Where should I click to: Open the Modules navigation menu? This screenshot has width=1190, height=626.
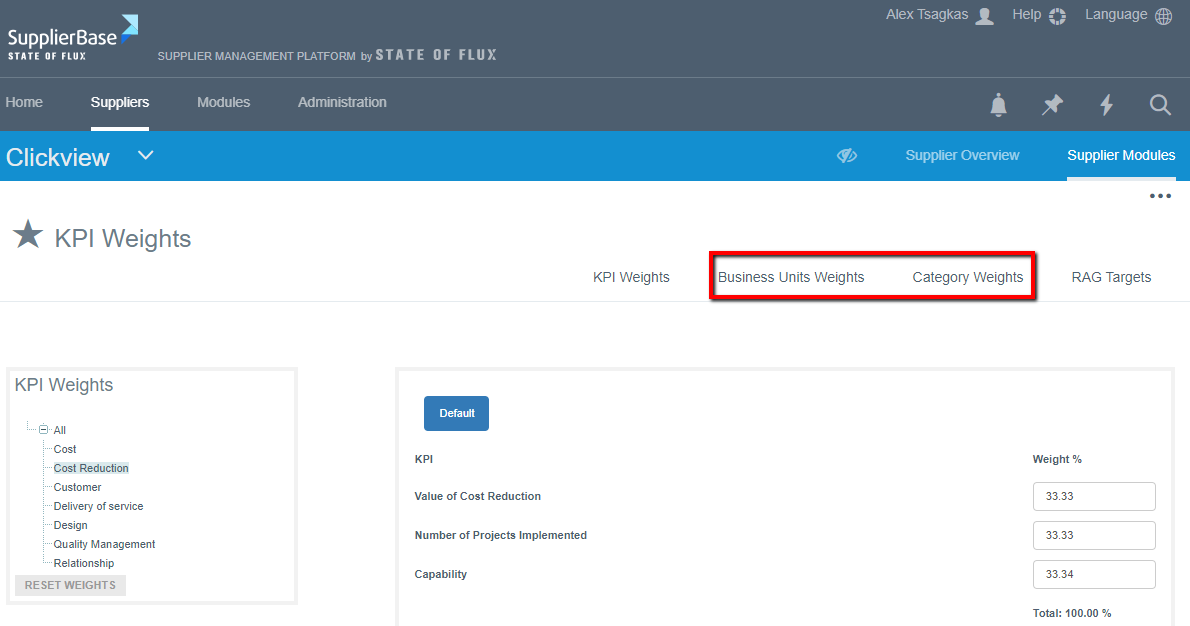click(x=223, y=102)
